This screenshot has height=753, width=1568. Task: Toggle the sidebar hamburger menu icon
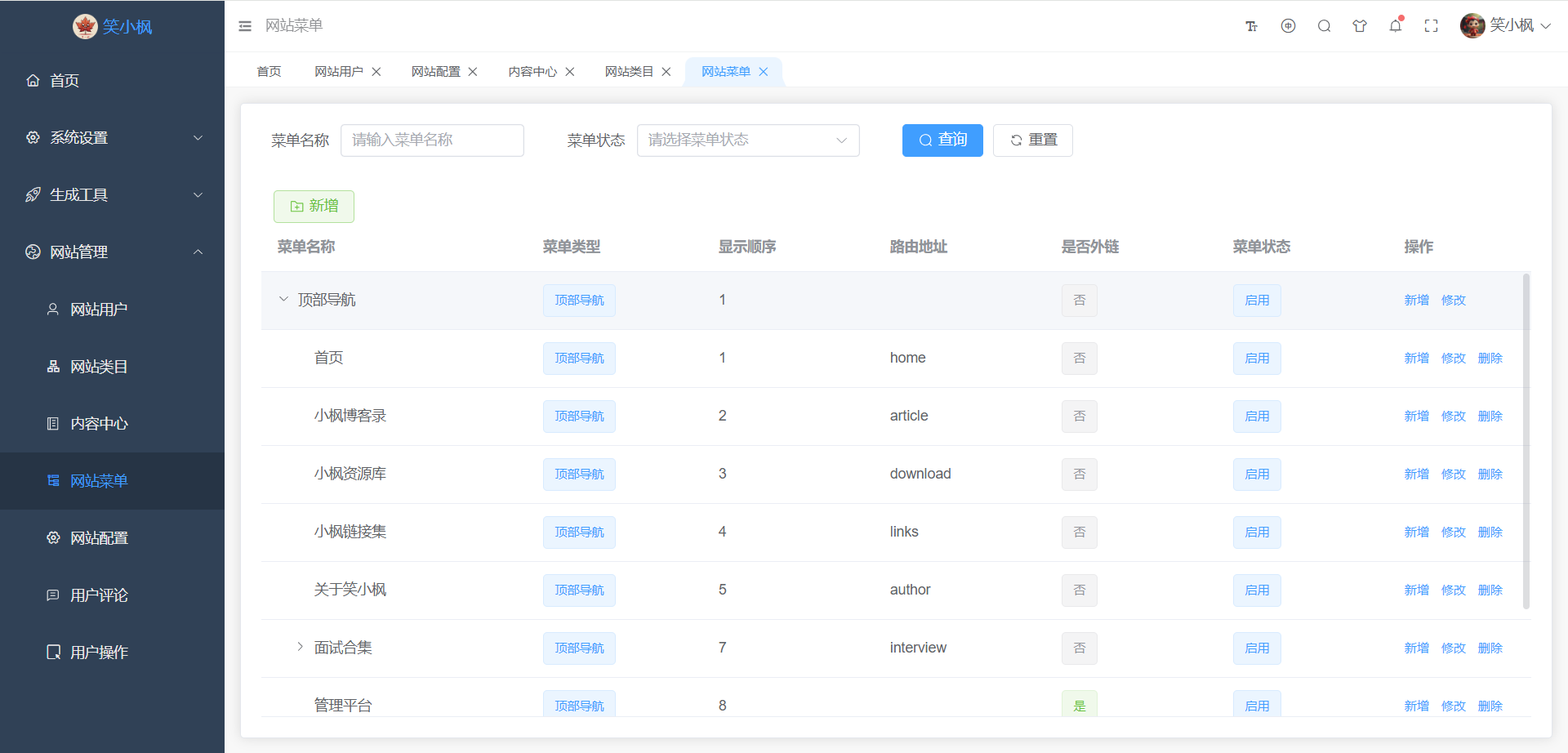[245, 26]
